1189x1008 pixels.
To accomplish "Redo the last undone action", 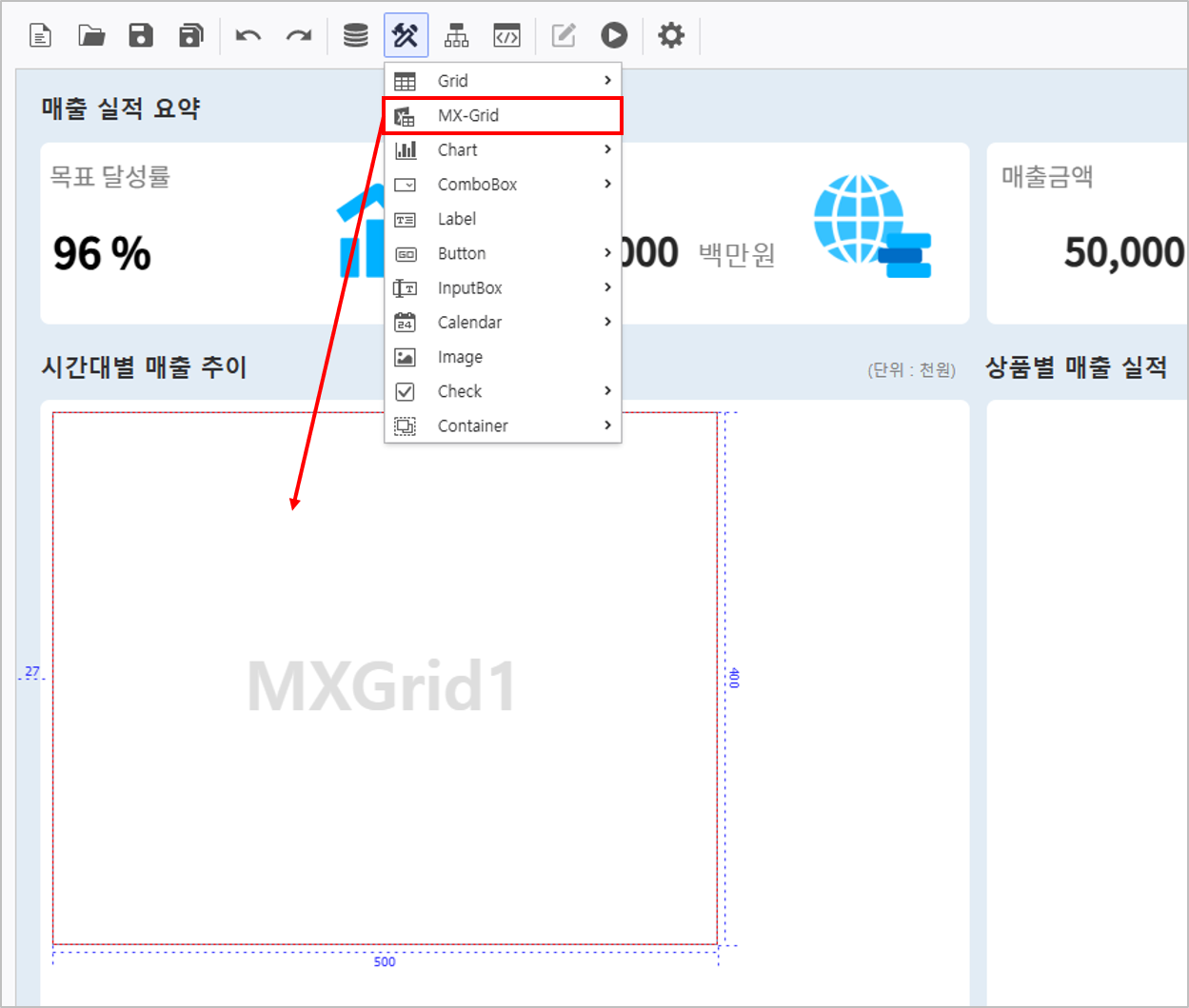I will click(x=299, y=36).
